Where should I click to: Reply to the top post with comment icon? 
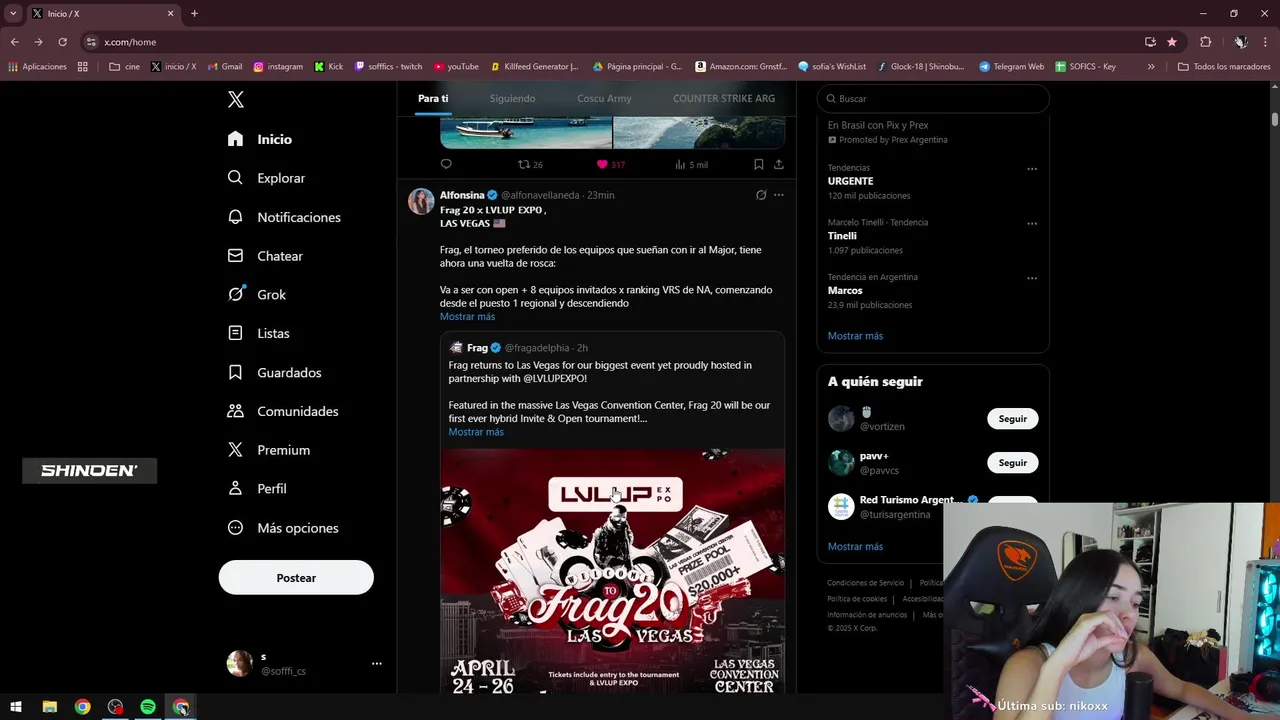point(446,164)
